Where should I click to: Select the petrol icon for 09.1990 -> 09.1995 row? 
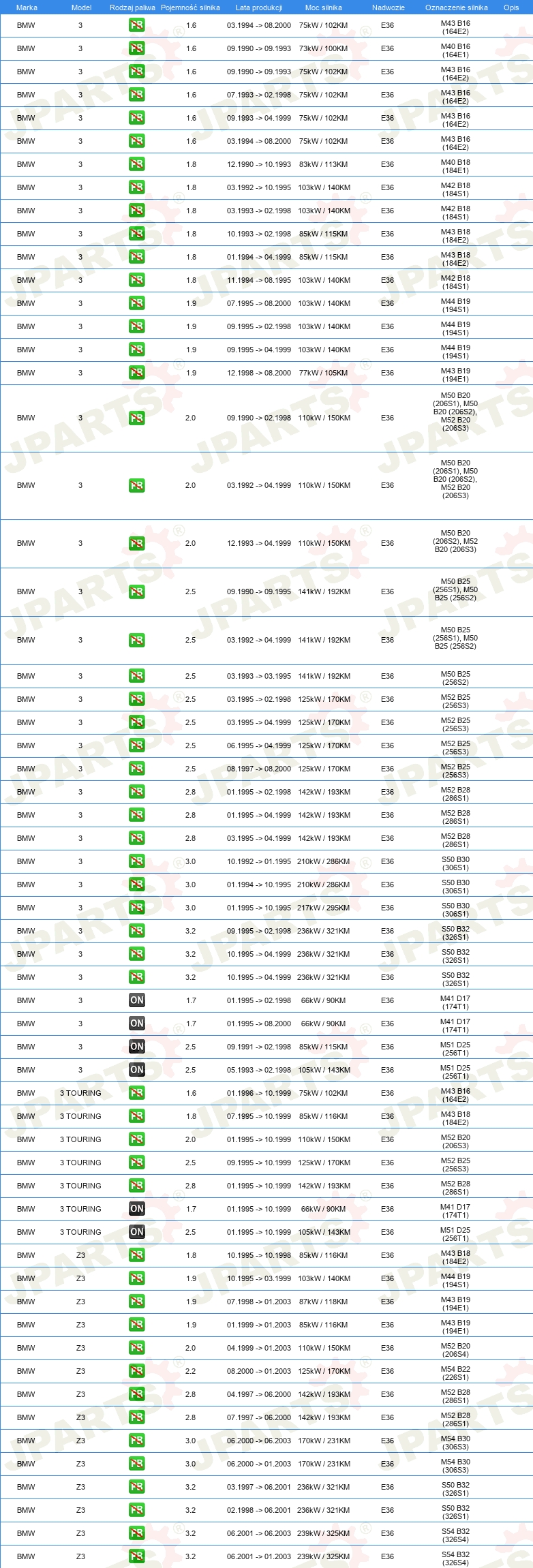136,591
